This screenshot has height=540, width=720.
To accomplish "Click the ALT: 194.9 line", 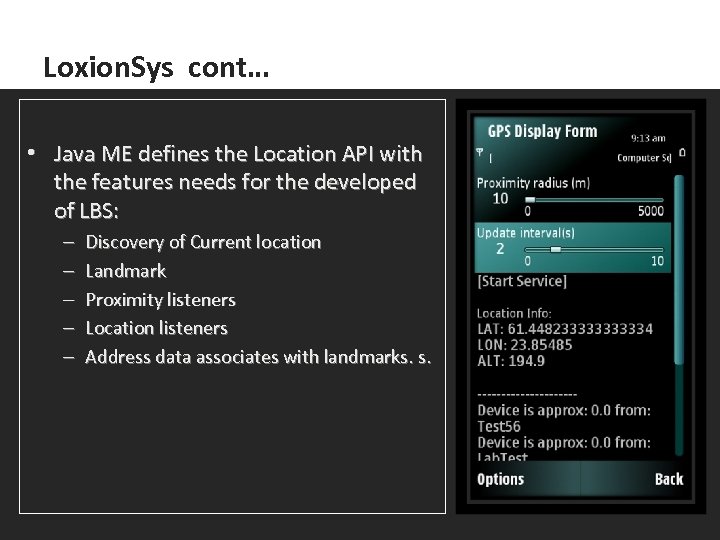I will tap(511, 361).
